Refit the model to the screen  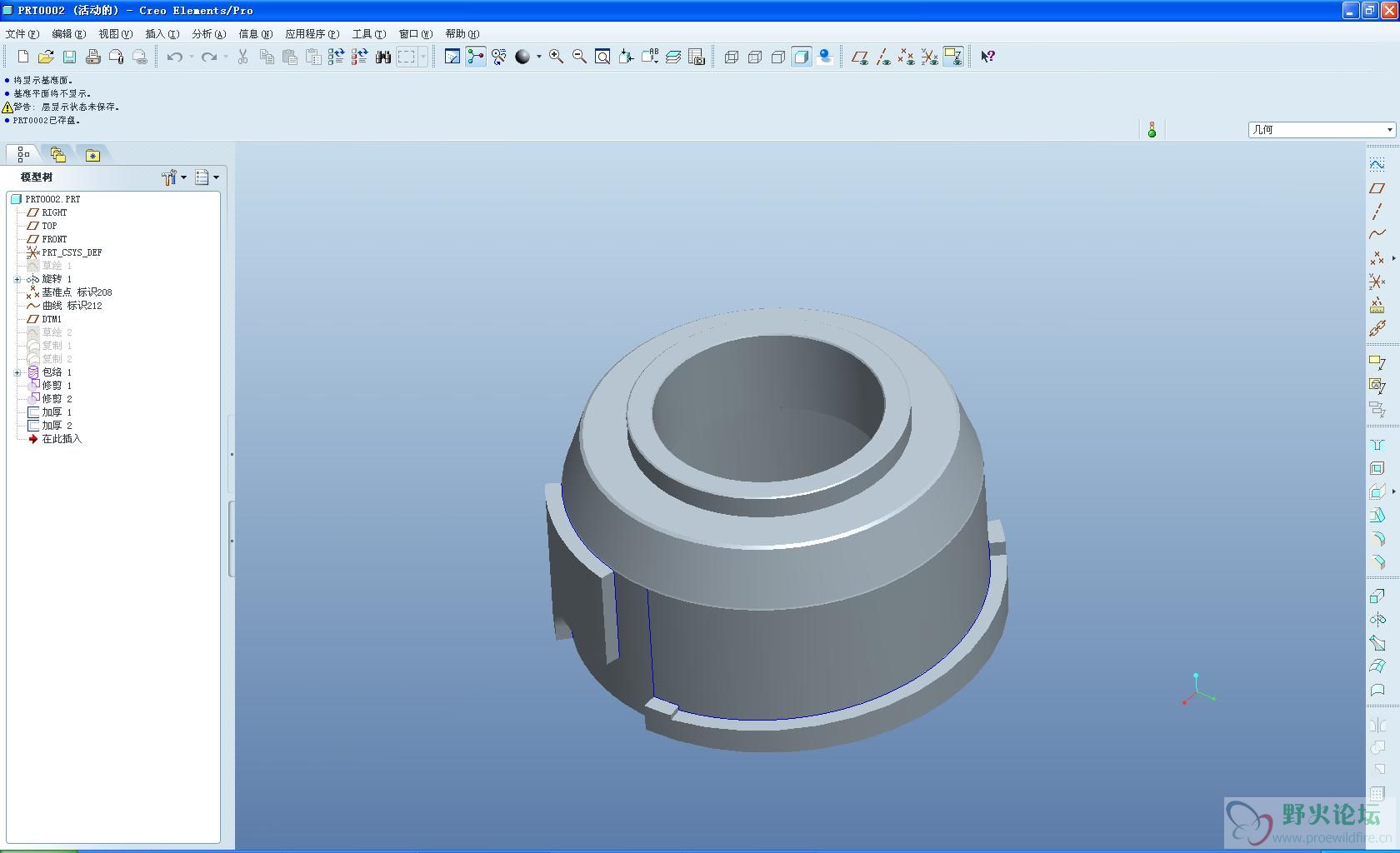[602, 57]
